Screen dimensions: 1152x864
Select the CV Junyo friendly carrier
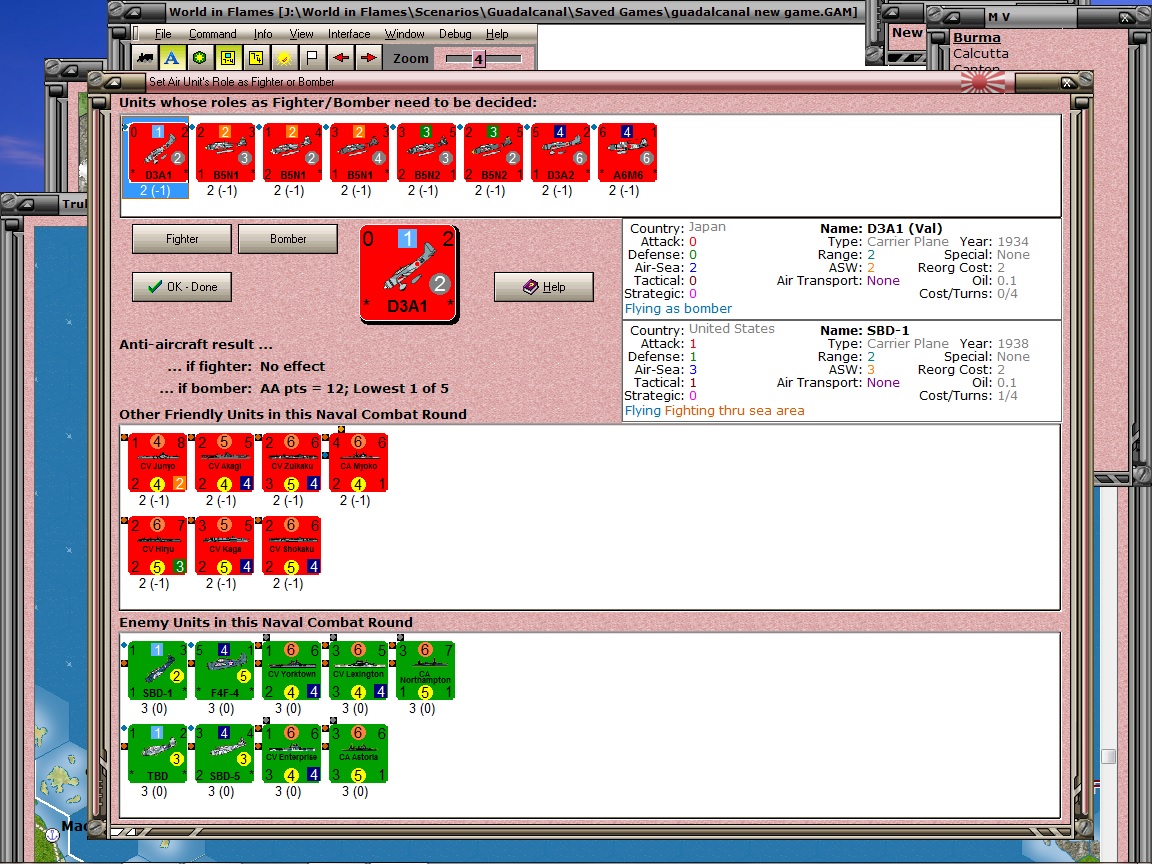[x=157, y=462]
